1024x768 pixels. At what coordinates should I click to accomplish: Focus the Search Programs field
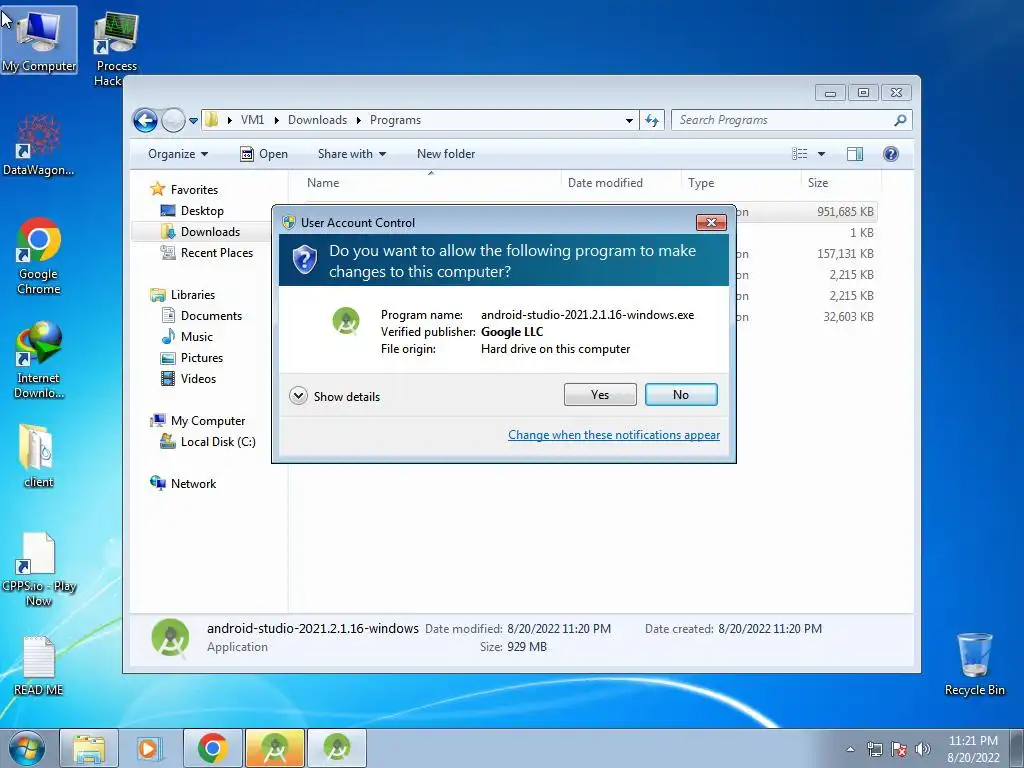(x=784, y=120)
